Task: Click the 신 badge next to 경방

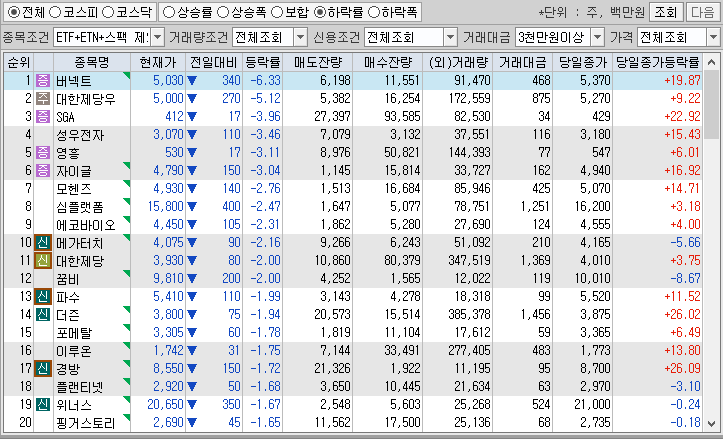Action: coord(43,368)
